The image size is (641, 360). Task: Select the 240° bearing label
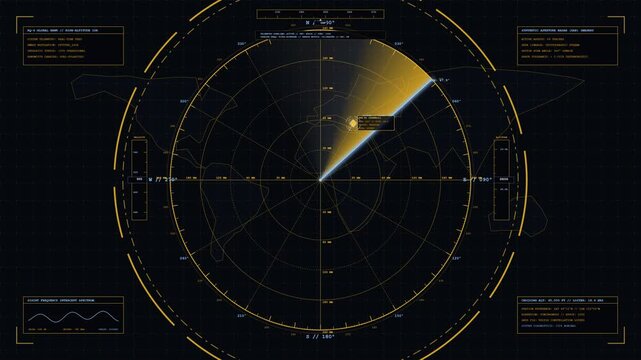pyautogui.click(x=184, y=258)
